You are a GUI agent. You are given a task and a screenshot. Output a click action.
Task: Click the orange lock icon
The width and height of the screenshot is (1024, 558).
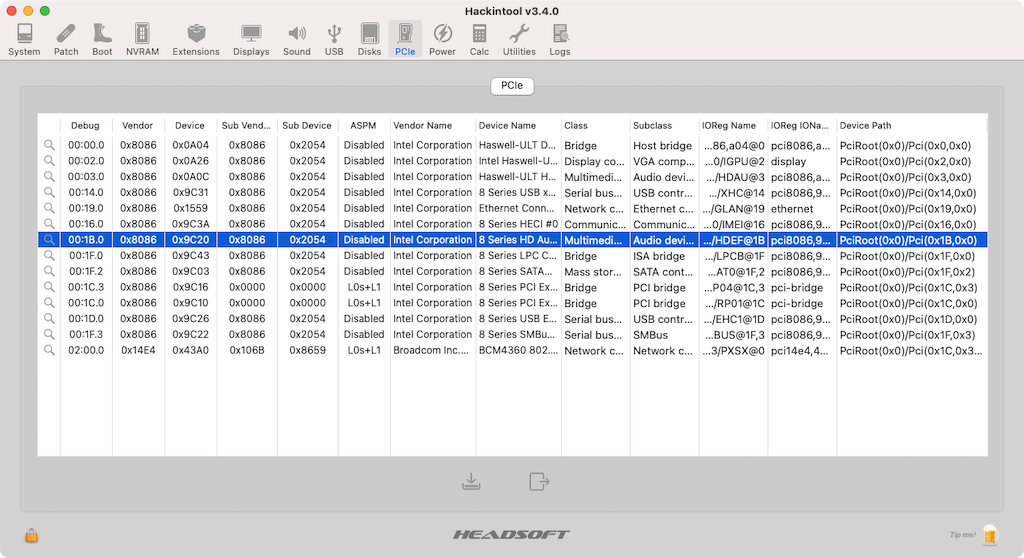click(31, 535)
